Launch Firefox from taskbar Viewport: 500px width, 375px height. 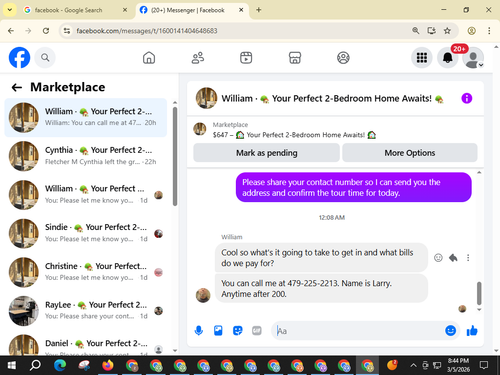(x=107, y=365)
